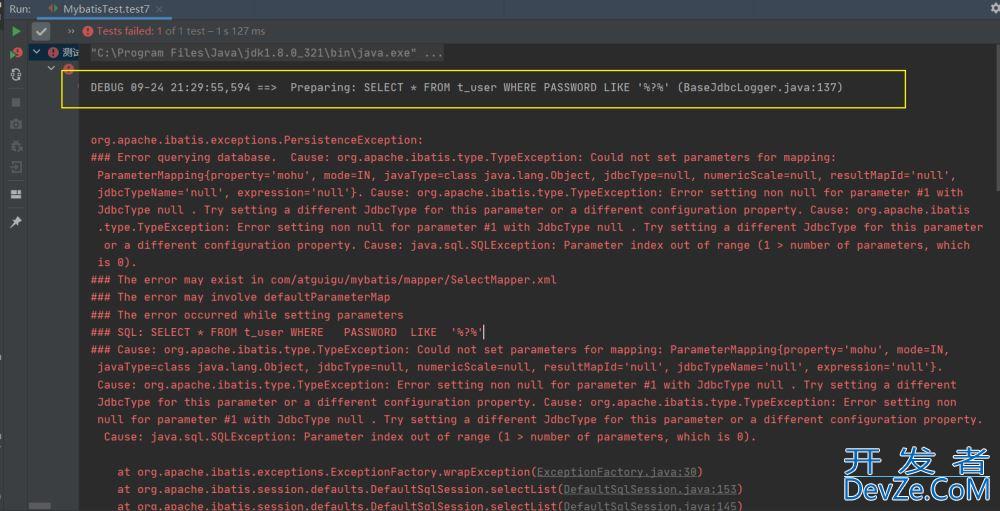Rerun failed tests icon

point(16,53)
